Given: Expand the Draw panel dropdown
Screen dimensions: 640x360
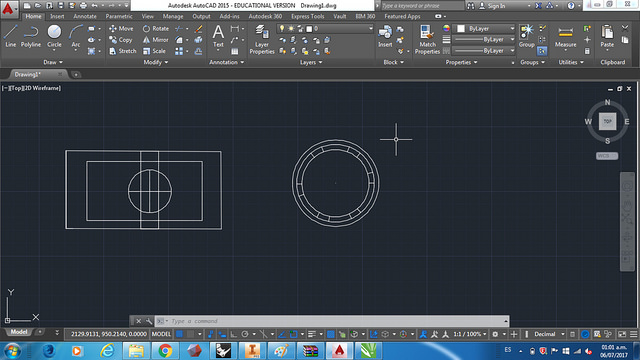Looking at the screenshot, I should [53, 62].
